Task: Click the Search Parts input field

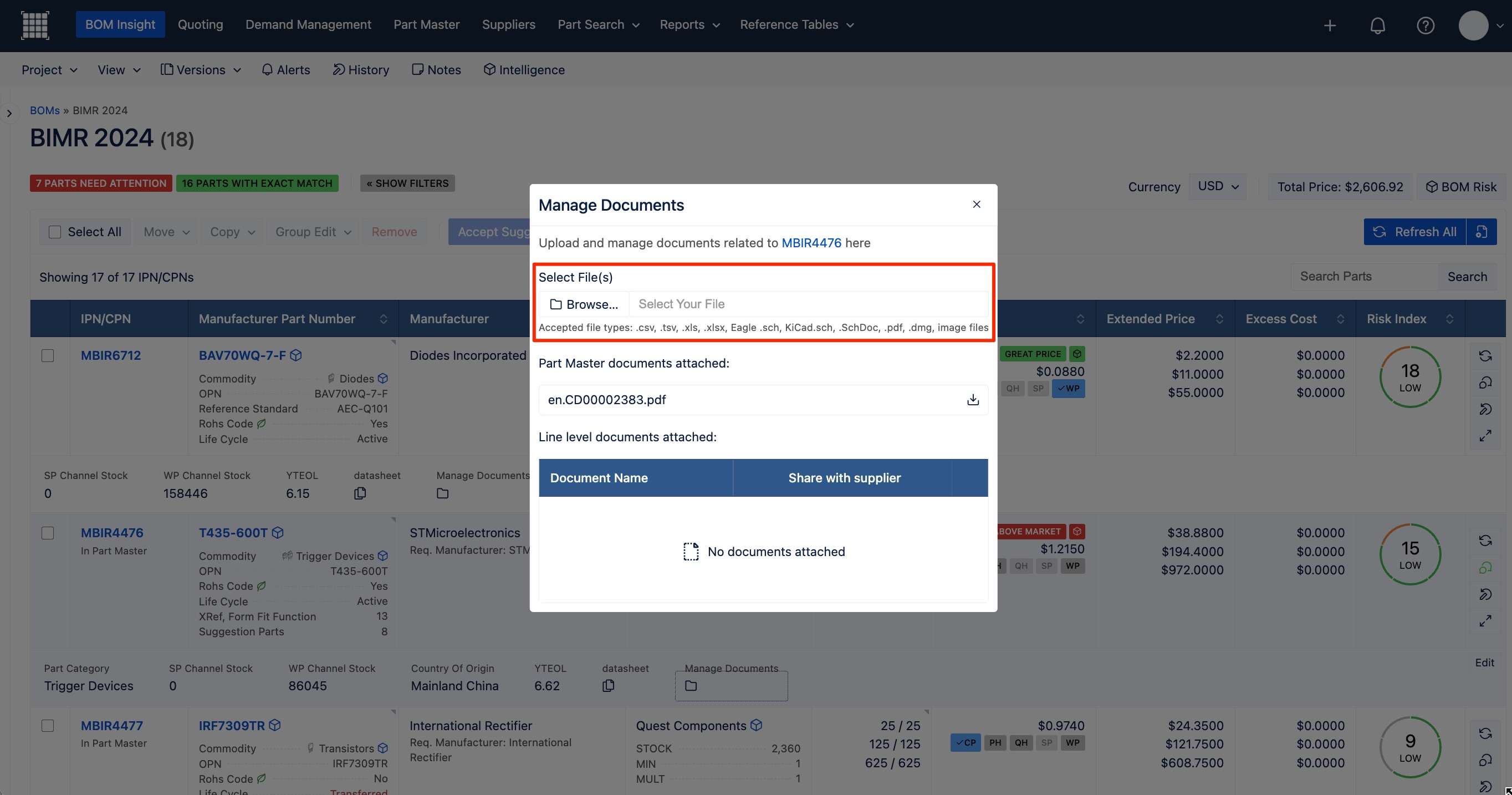Action: [1363, 277]
